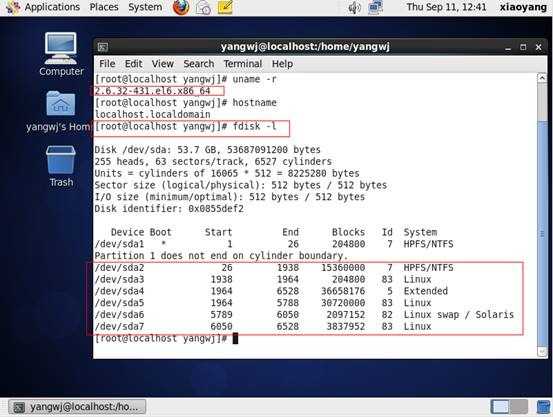Click the volume speaker icon
Image resolution: width=553 pixels, height=417 pixels.
pos(354,7)
